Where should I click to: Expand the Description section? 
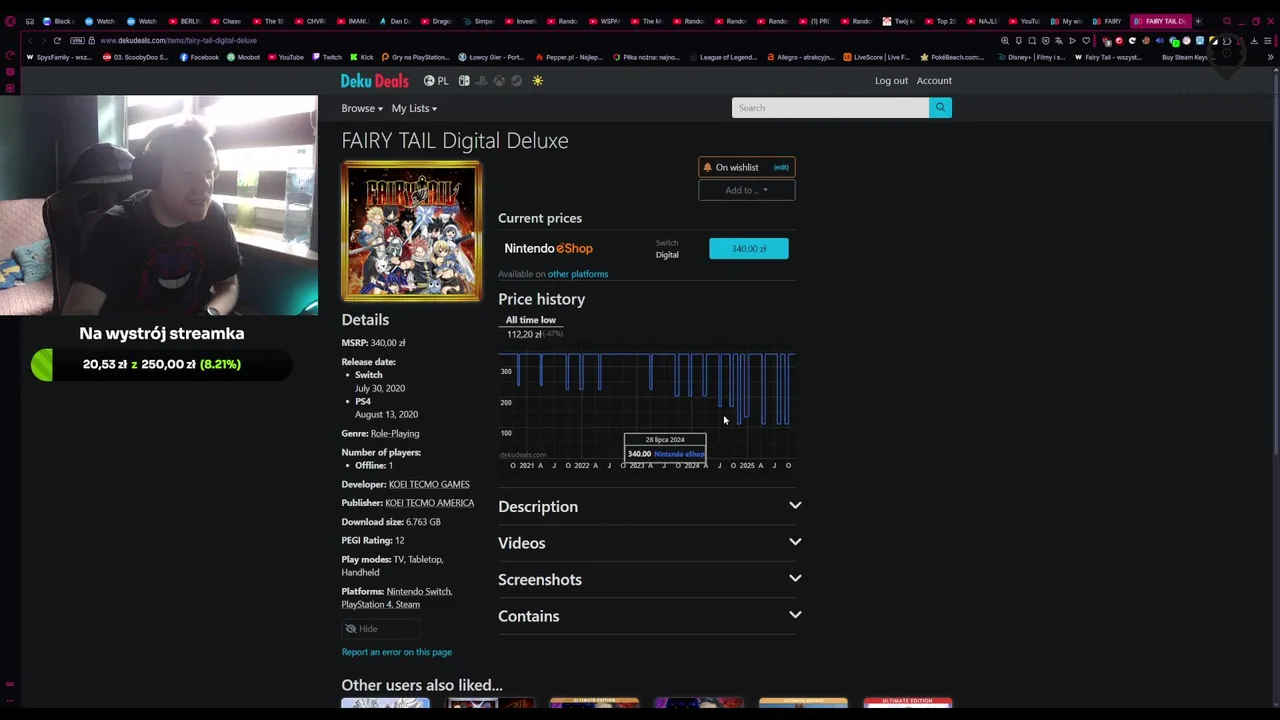tap(650, 506)
